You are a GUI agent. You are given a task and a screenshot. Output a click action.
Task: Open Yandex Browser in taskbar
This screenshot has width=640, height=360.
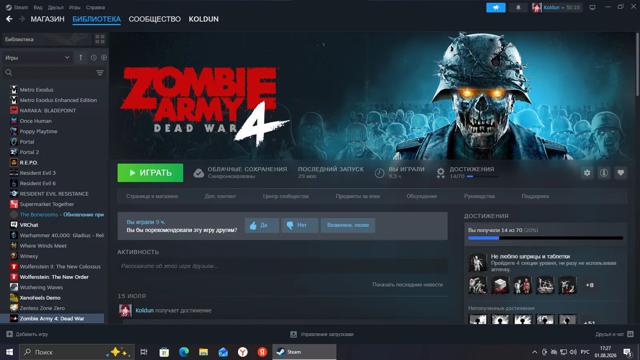click(242, 352)
